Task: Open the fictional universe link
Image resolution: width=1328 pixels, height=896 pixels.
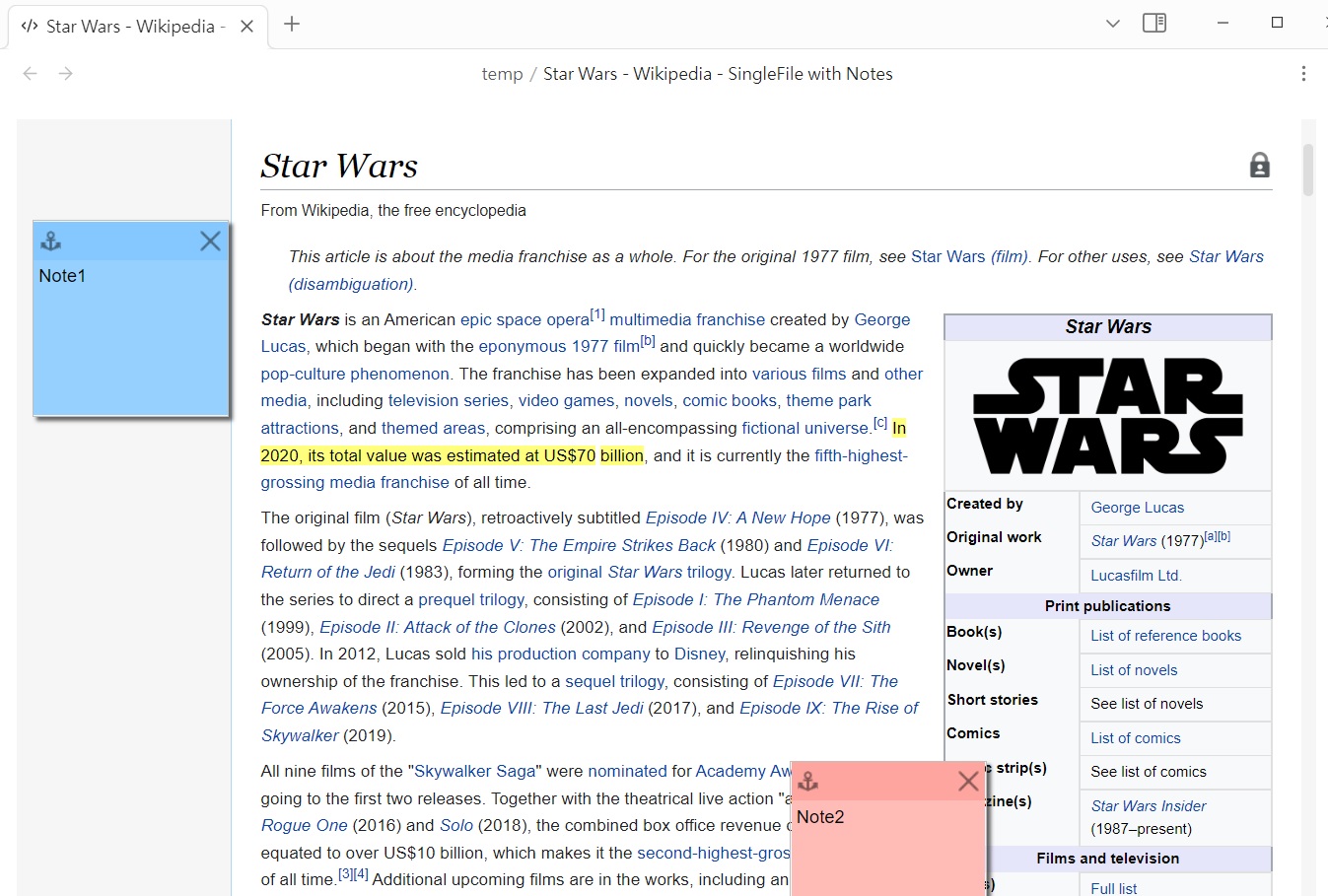Action: tap(805, 428)
